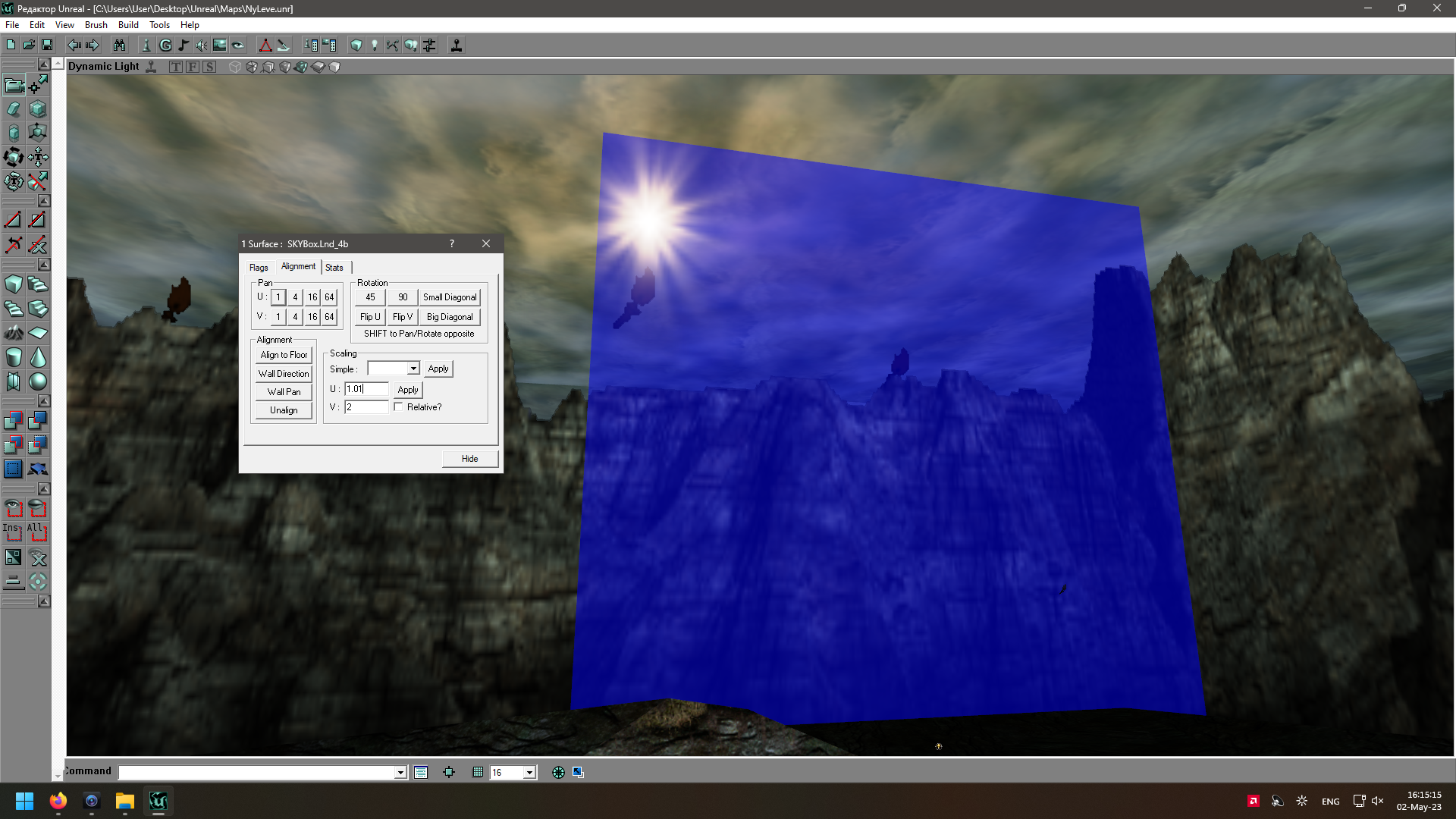The height and width of the screenshot is (819, 1456).
Task: Toggle the S button in viewport toolbar
Action: point(209,67)
